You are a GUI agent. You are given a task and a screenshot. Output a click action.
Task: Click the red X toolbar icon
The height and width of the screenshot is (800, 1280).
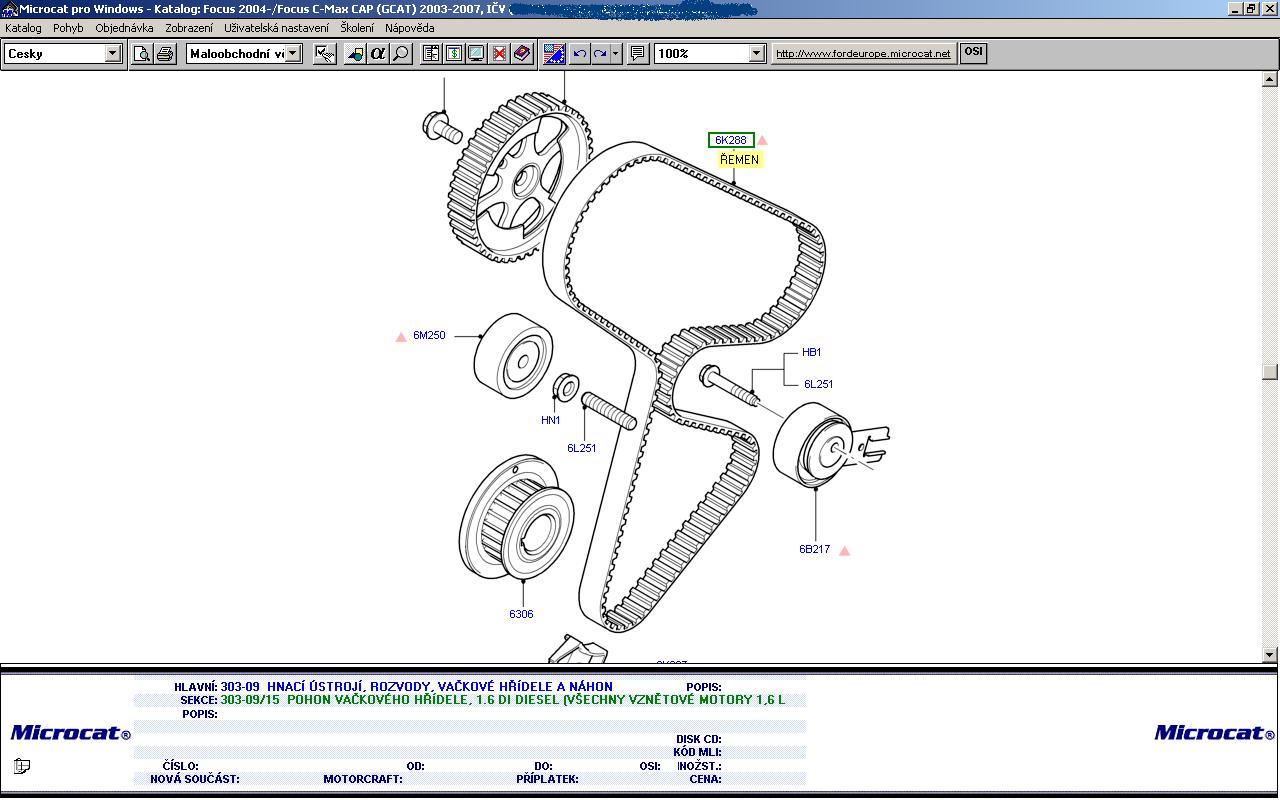(499, 54)
